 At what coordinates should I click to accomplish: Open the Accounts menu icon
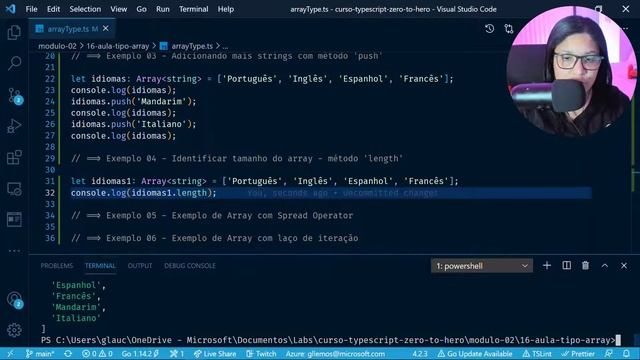15,300
